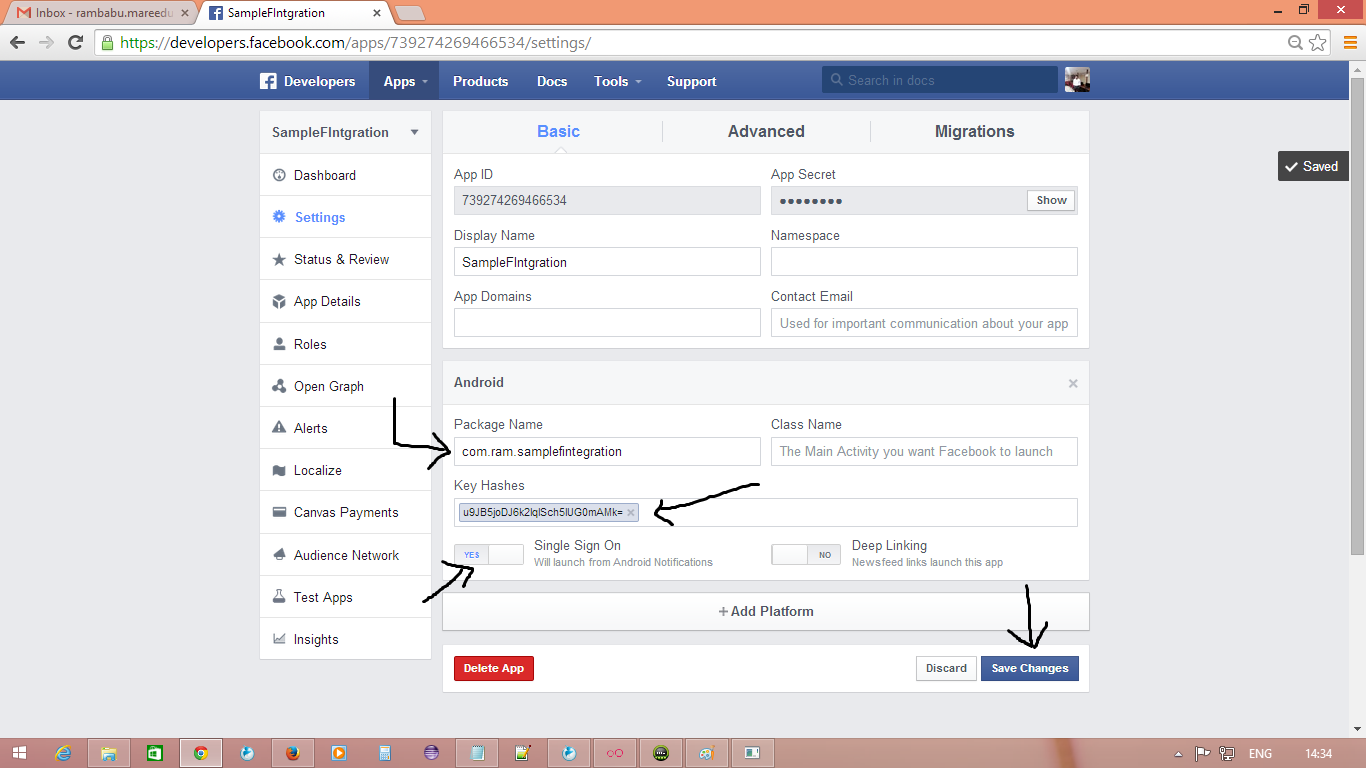Click the Delete App button
Screen dimensions: 1366x768
494,668
